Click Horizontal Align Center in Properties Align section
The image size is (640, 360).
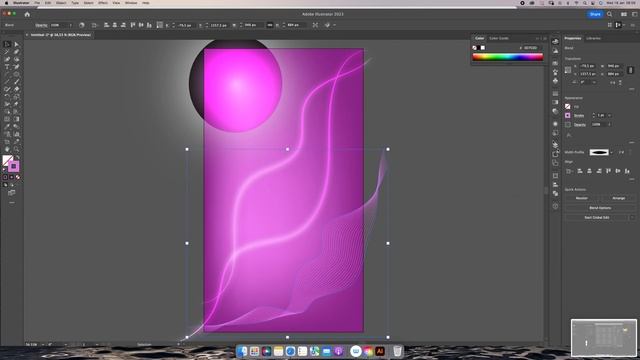pos(589,171)
